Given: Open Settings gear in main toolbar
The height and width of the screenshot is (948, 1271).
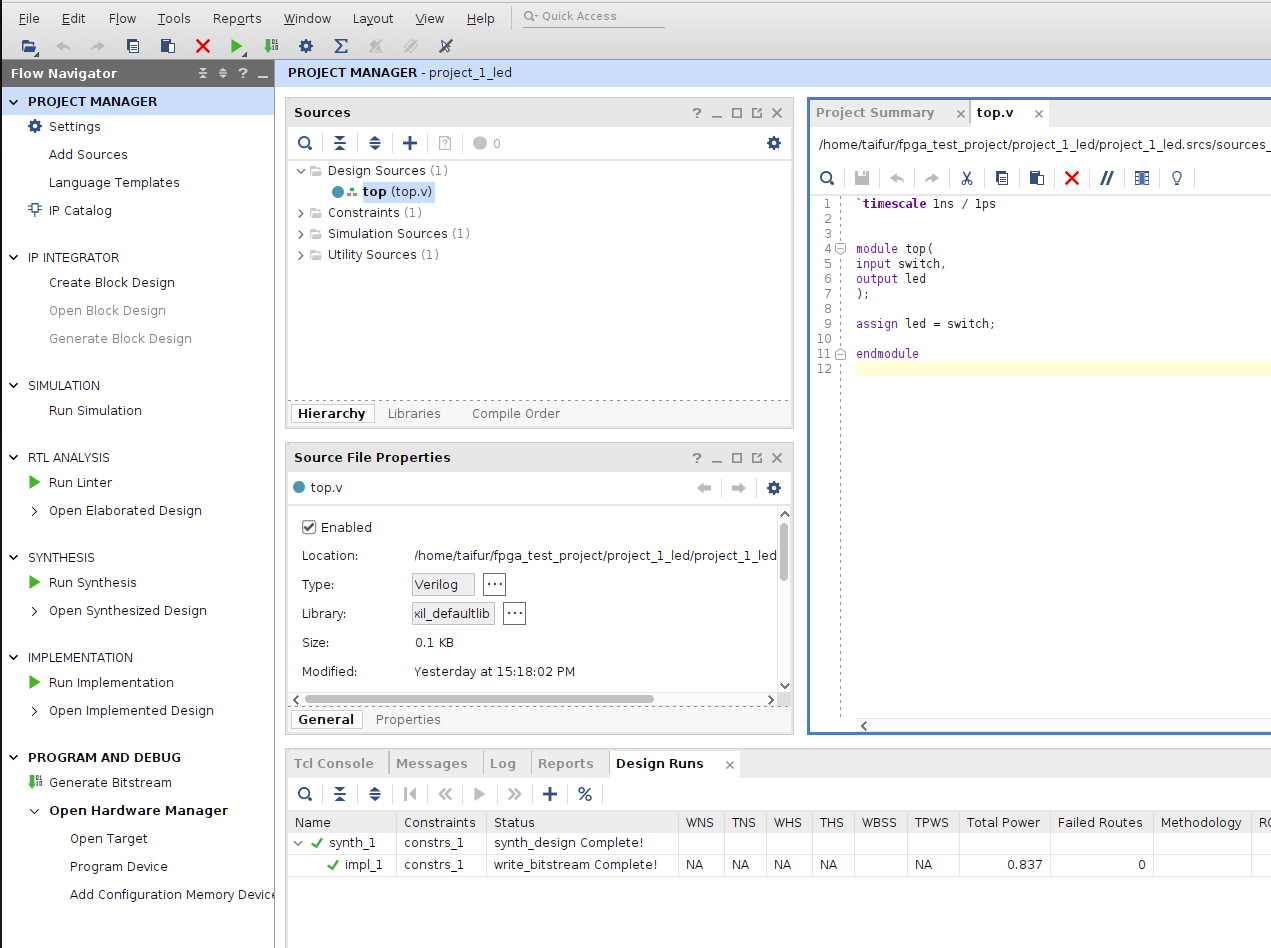Looking at the screenshot, I should [x=306, y=46].
